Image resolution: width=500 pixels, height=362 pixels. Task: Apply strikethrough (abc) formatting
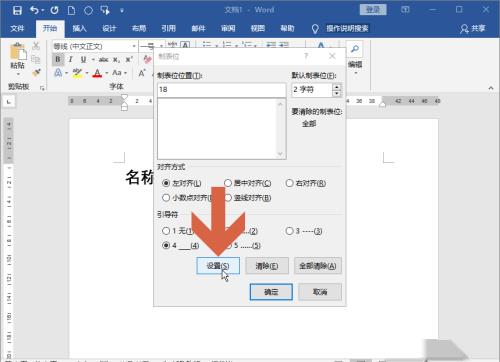click(x=103, y=60)
